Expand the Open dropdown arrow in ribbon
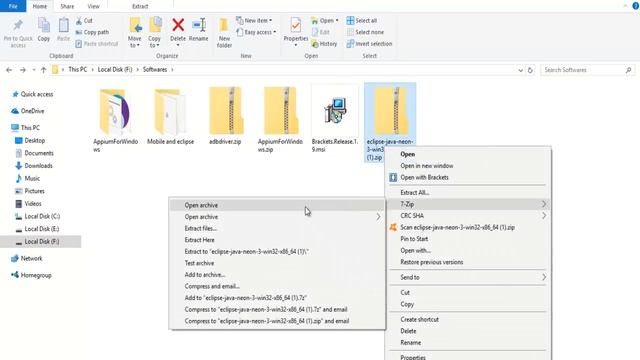 click(x=337, y=20)
